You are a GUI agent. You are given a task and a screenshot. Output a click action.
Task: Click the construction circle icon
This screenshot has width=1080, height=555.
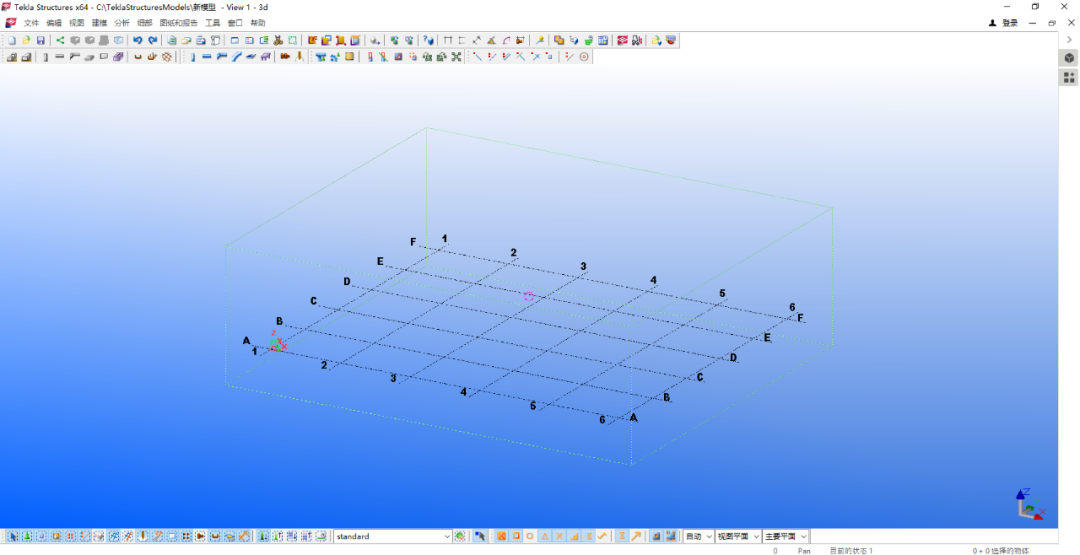(584, 57)
